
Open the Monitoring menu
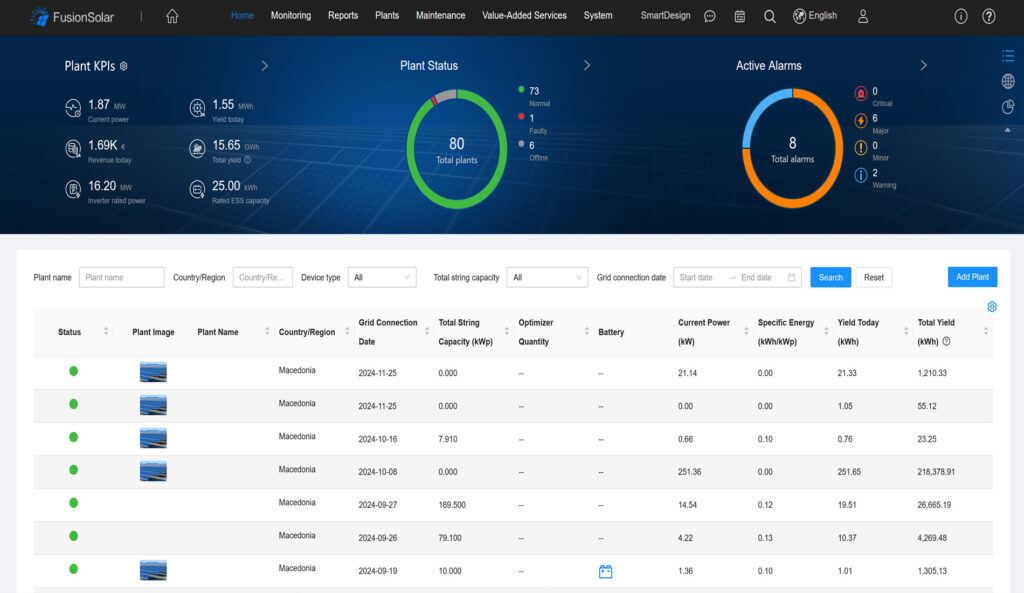(290, 16)
